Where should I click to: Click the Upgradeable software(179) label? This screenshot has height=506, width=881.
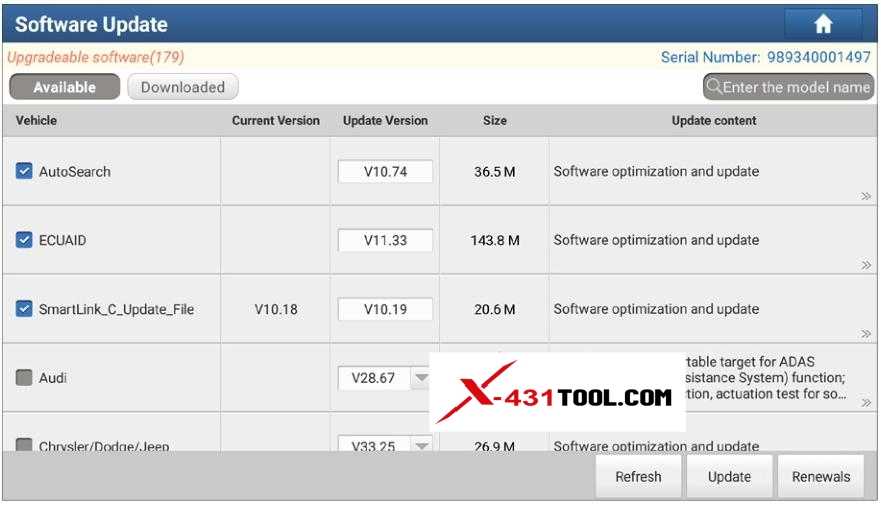pyautogui.click(x=96, y=57)
